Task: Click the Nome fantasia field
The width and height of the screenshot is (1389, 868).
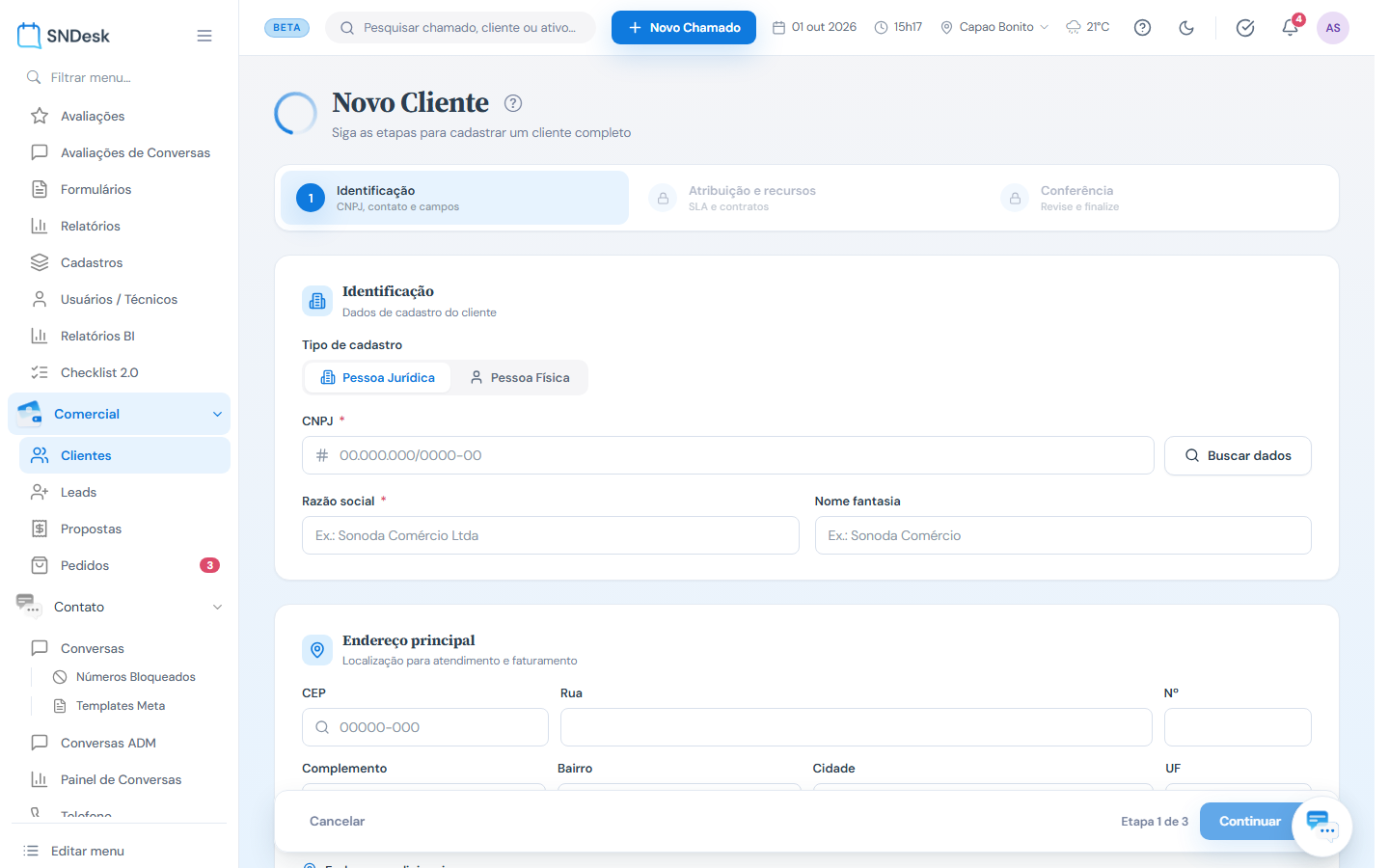Action: point(1063,535)
